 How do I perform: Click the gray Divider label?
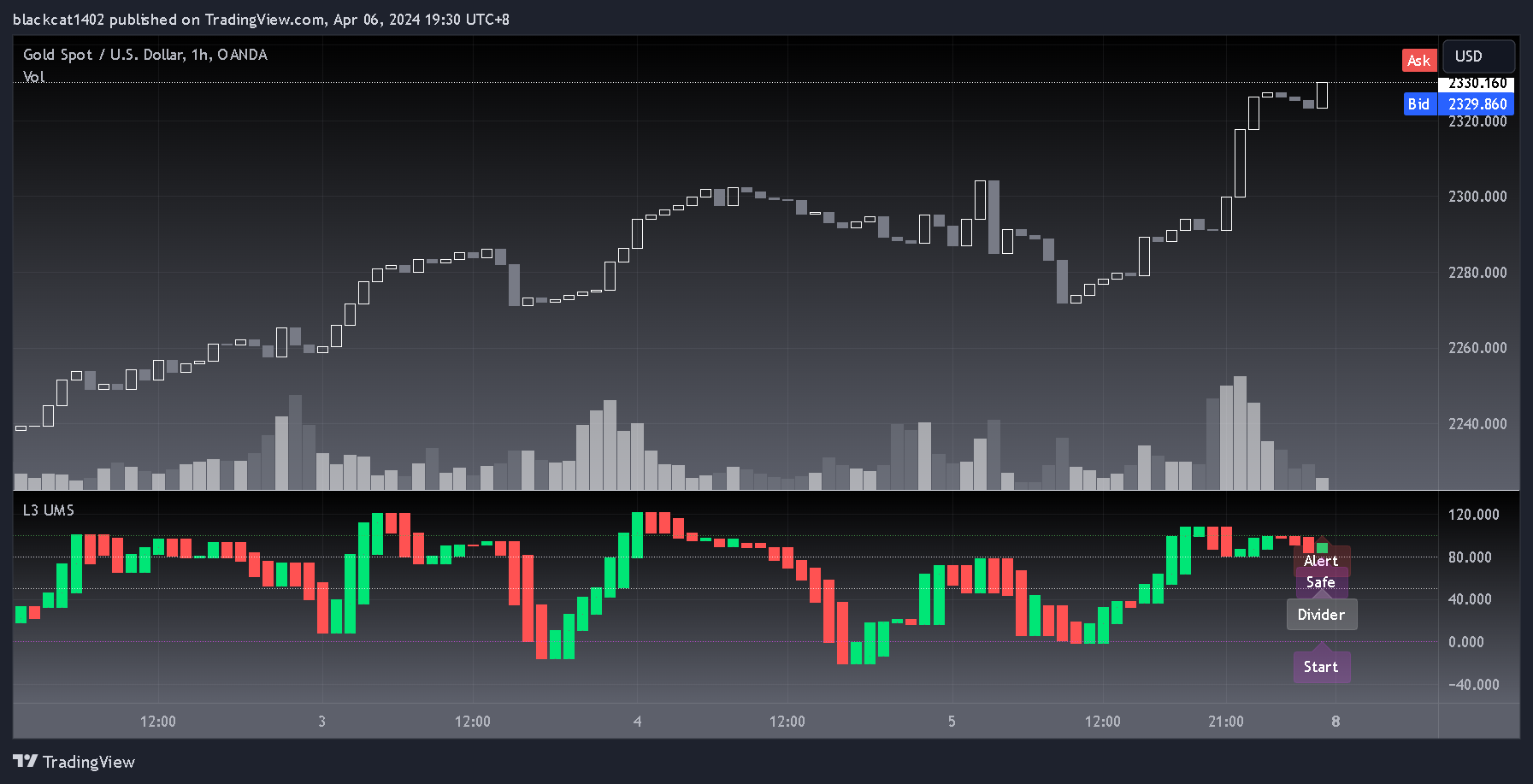[x=1321, y=615]
